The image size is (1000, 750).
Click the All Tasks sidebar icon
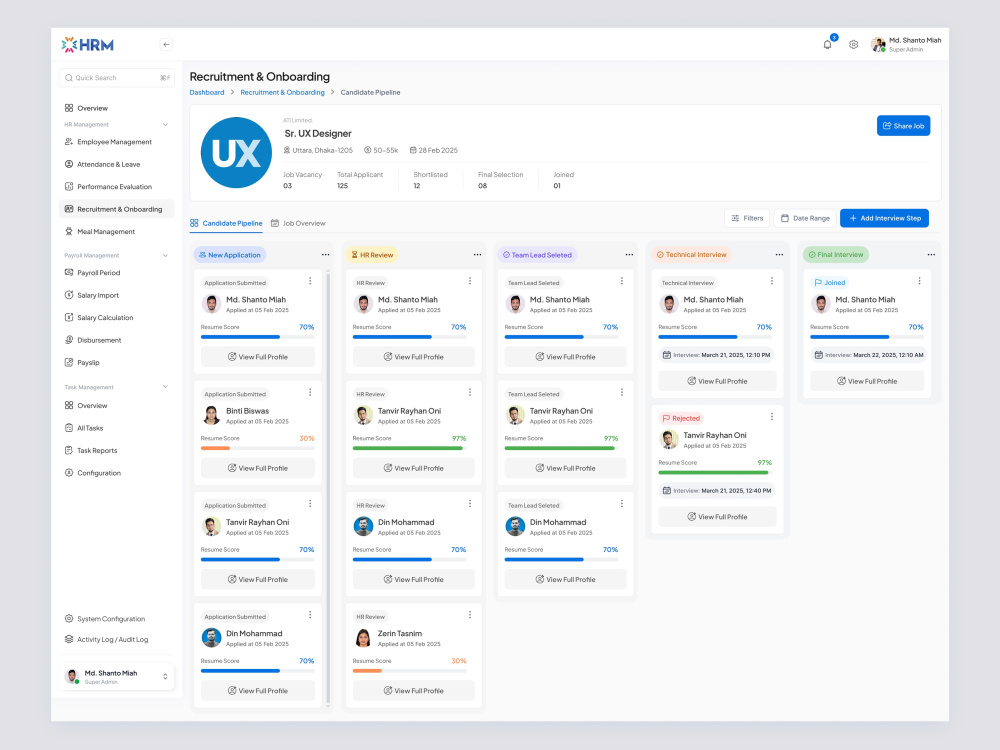click(69, 428)
